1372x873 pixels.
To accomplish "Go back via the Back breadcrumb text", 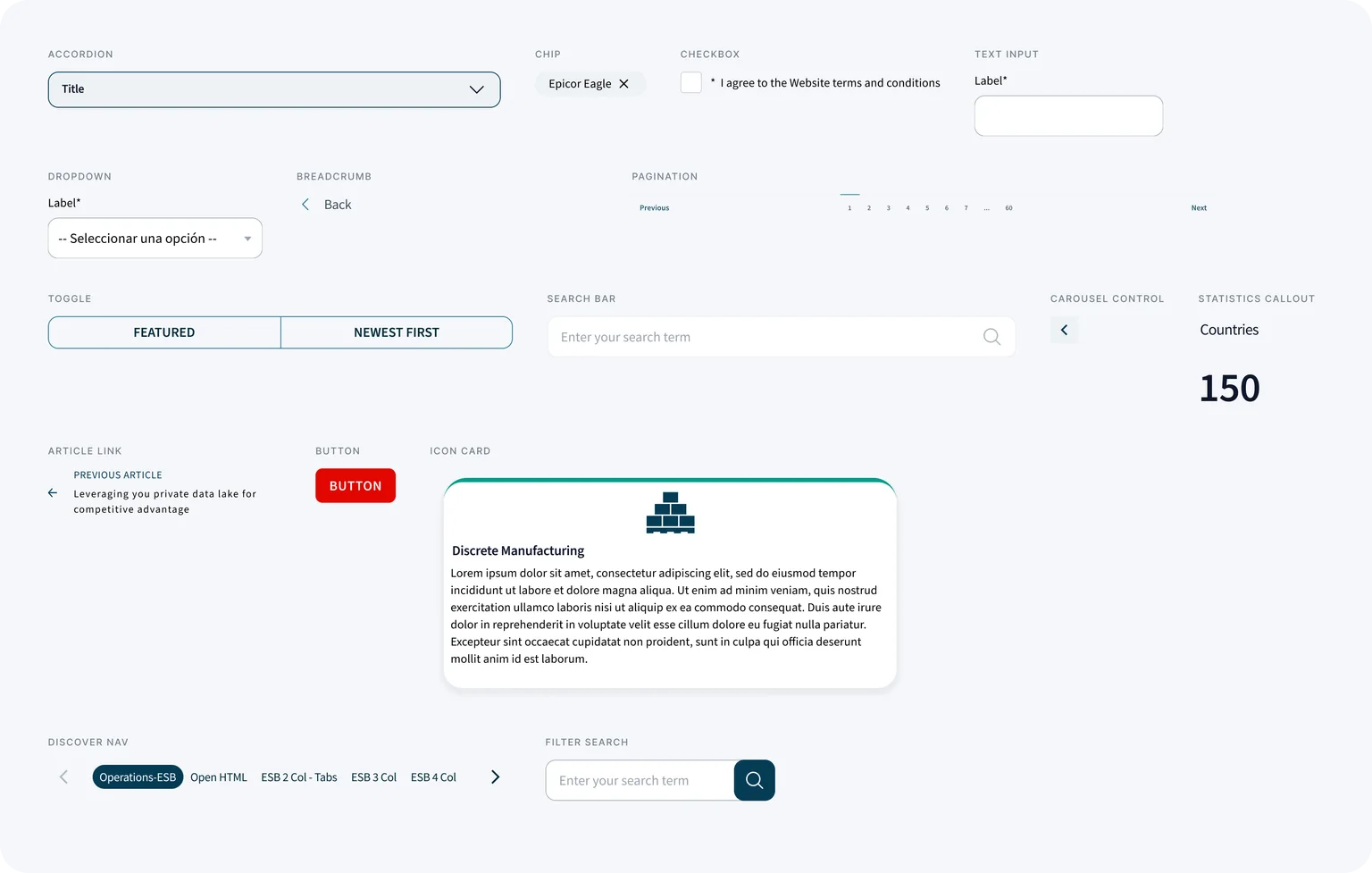I will click(x=338, y=205).
